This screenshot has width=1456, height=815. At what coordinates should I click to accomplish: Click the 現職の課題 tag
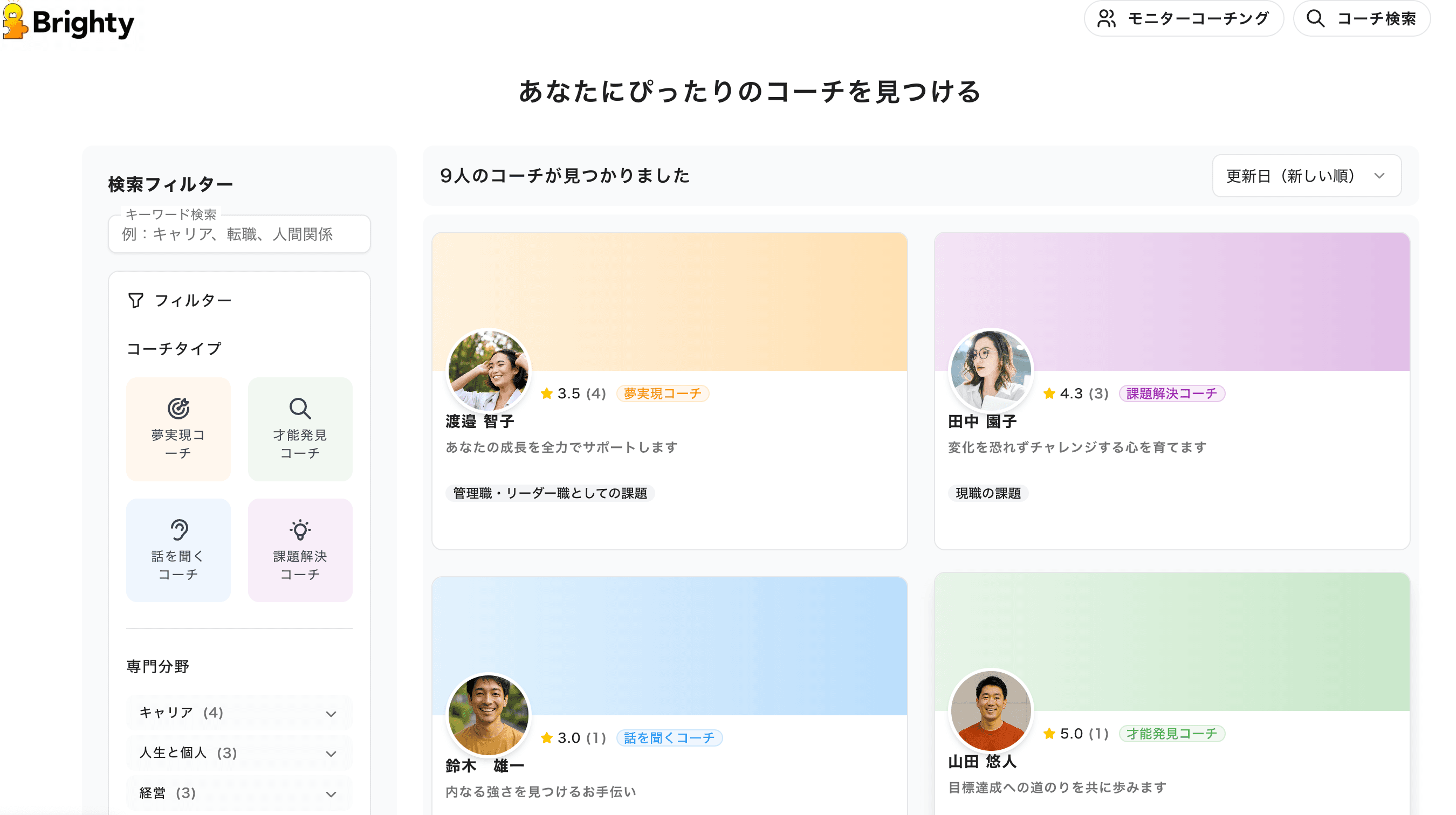[988, 493]
